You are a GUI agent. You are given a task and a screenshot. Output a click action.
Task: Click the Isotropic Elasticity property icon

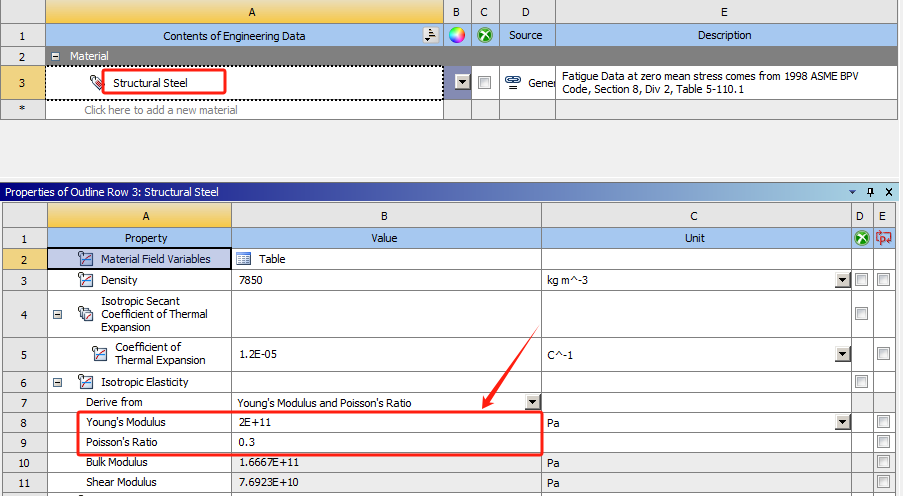point(85,381)
